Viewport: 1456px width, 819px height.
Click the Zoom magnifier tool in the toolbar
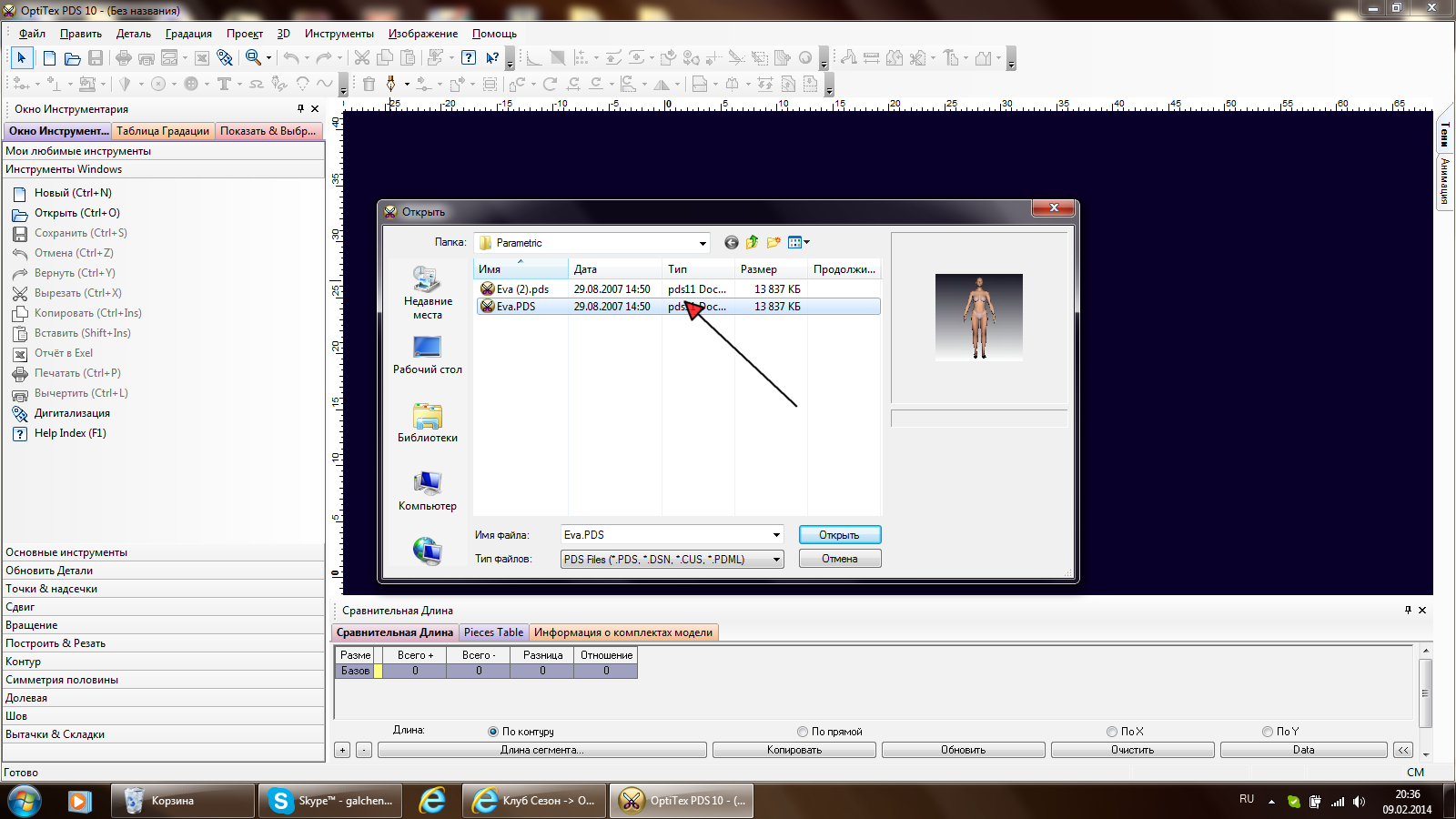coord(254,58)
